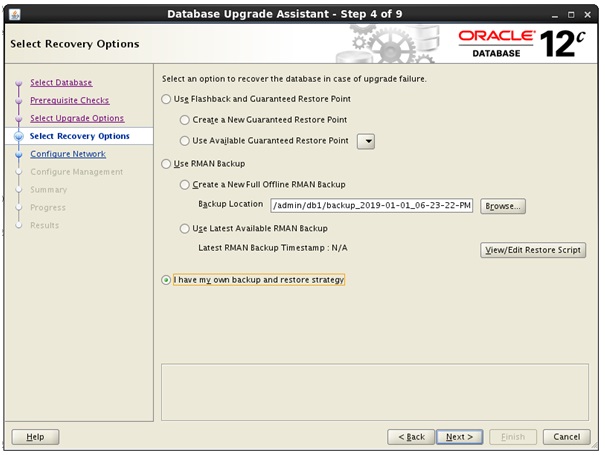
Task: Select Use Latest Available RMAN Backup
Action: (184, 229)
